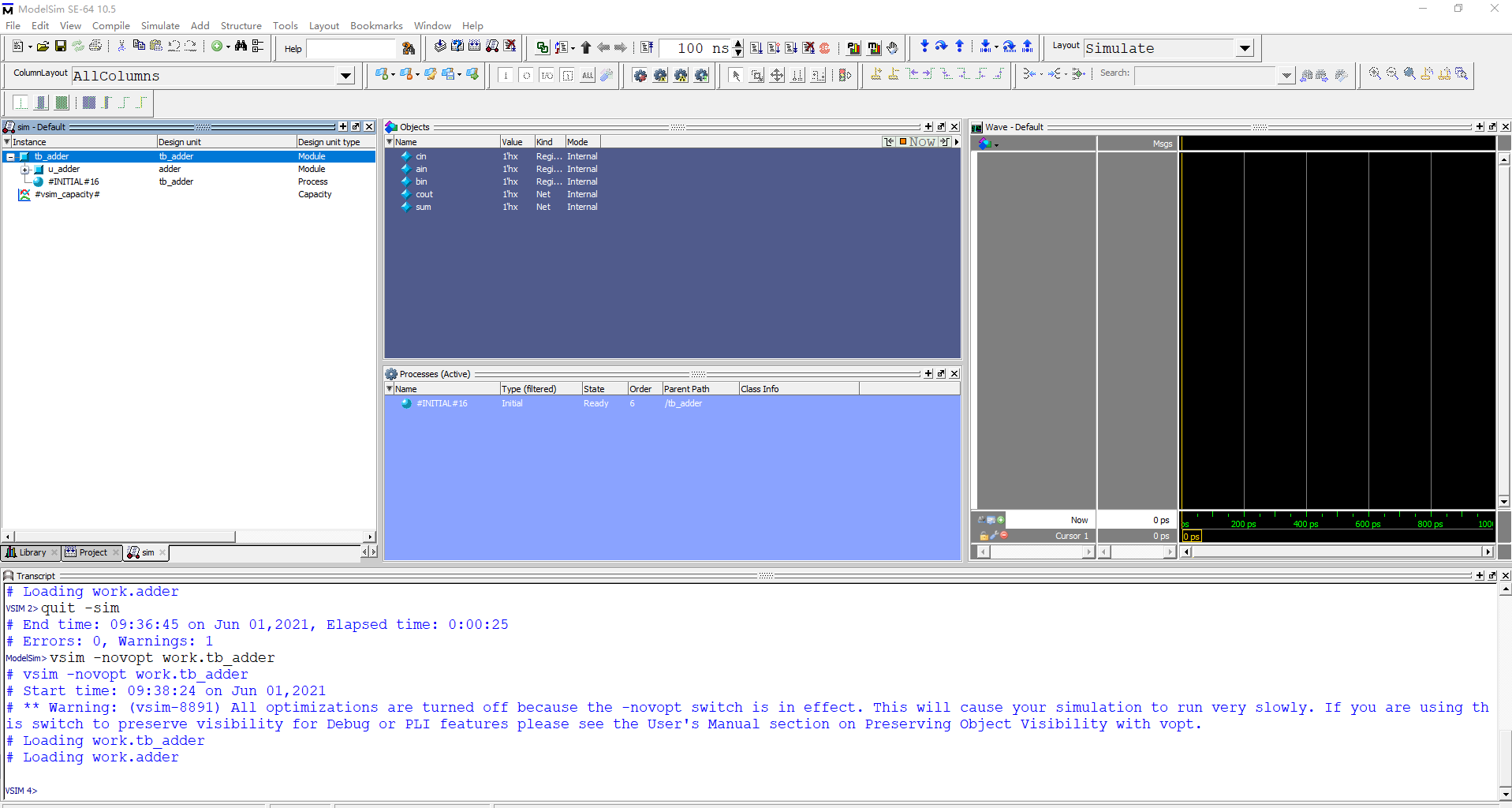
Task: Click the wave Zoom Out magnifier icon
Action: click(1392, 73)
